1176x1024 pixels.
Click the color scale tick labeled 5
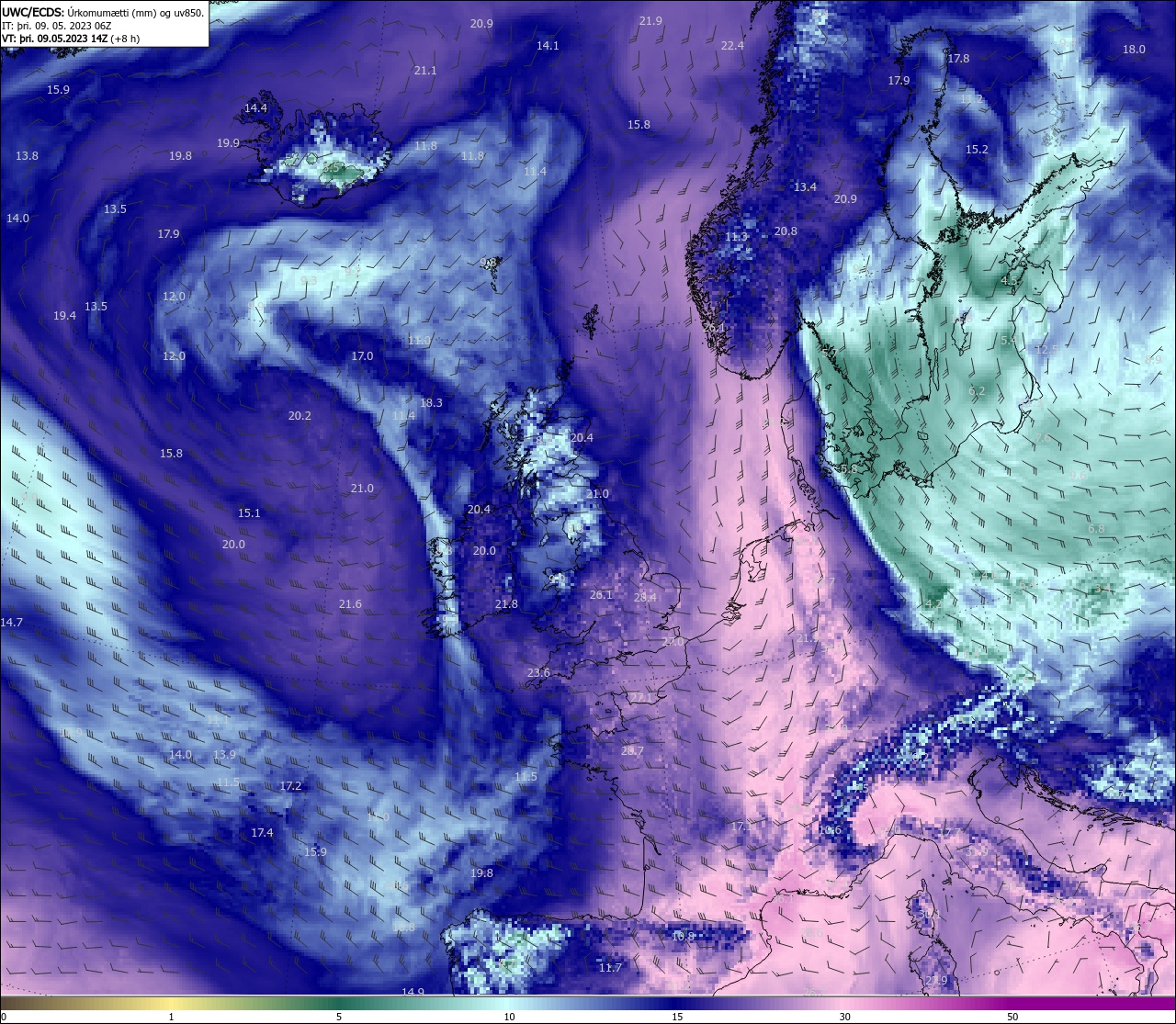339,1017
